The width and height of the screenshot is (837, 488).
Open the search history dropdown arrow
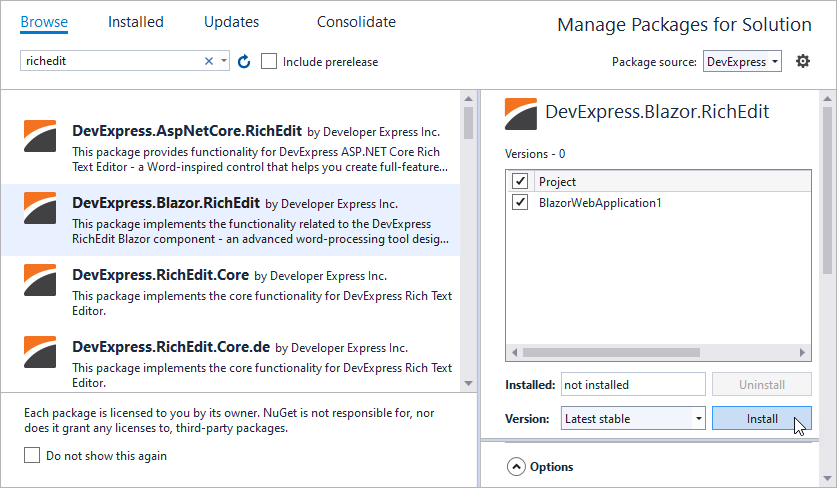pos(224,61)
